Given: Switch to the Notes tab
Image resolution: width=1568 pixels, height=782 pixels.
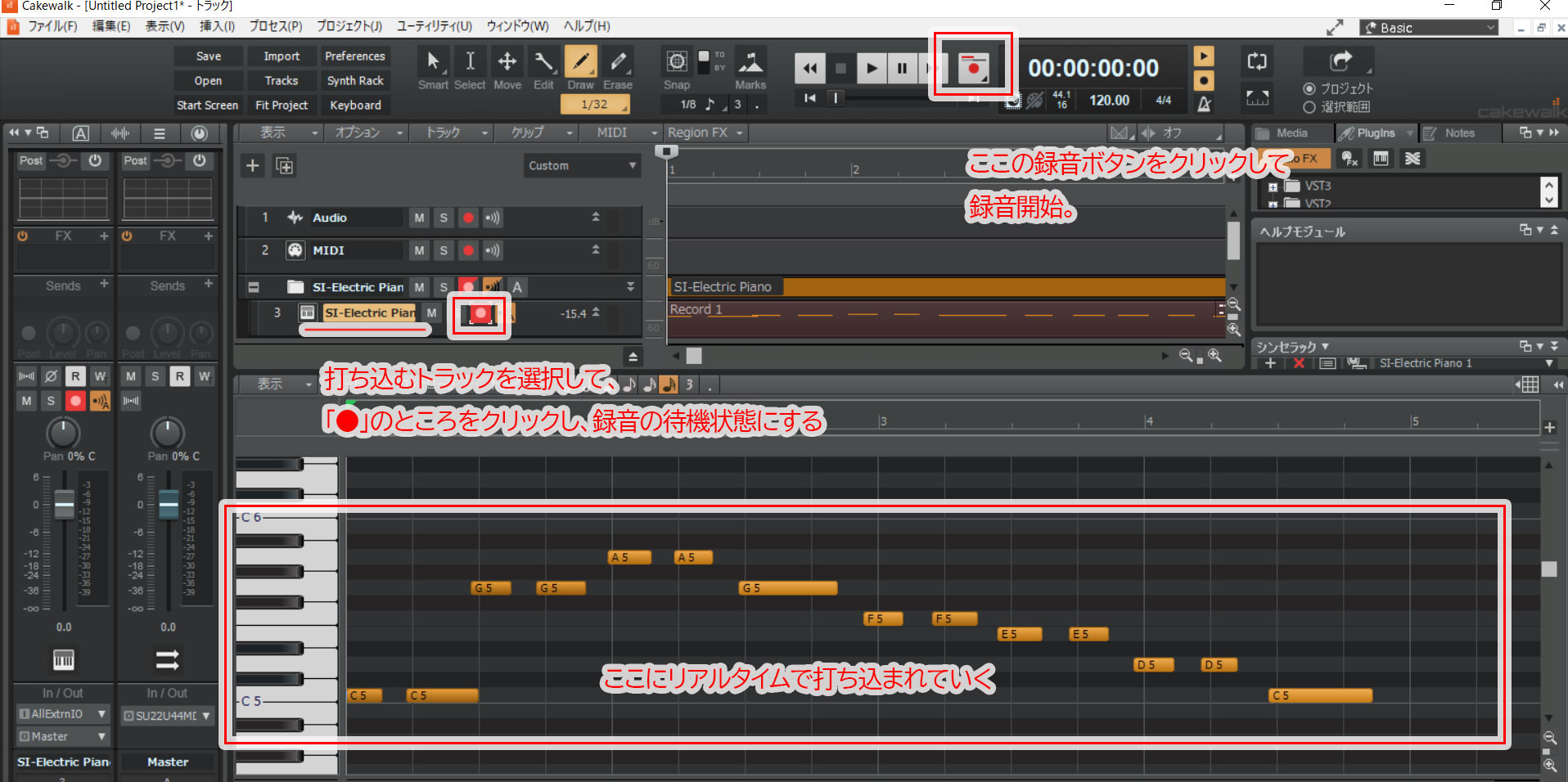Looking at the screenshot, I should [x=1458, y=133].
